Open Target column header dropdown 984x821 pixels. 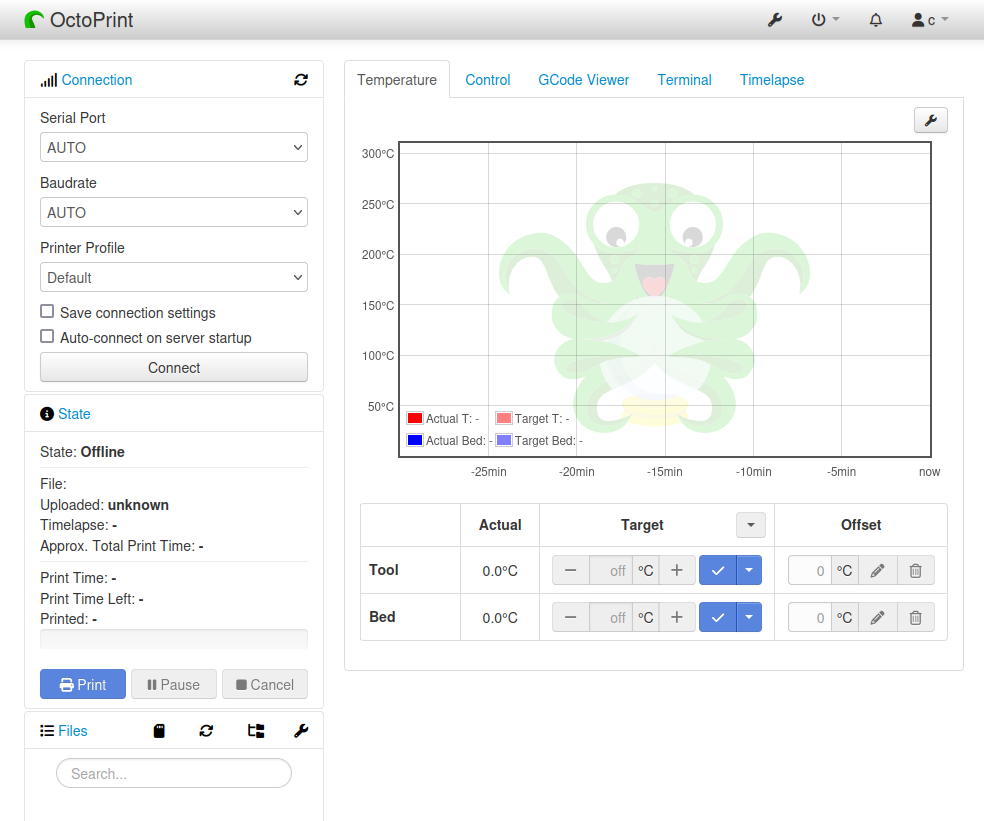(x=751, y=525)
